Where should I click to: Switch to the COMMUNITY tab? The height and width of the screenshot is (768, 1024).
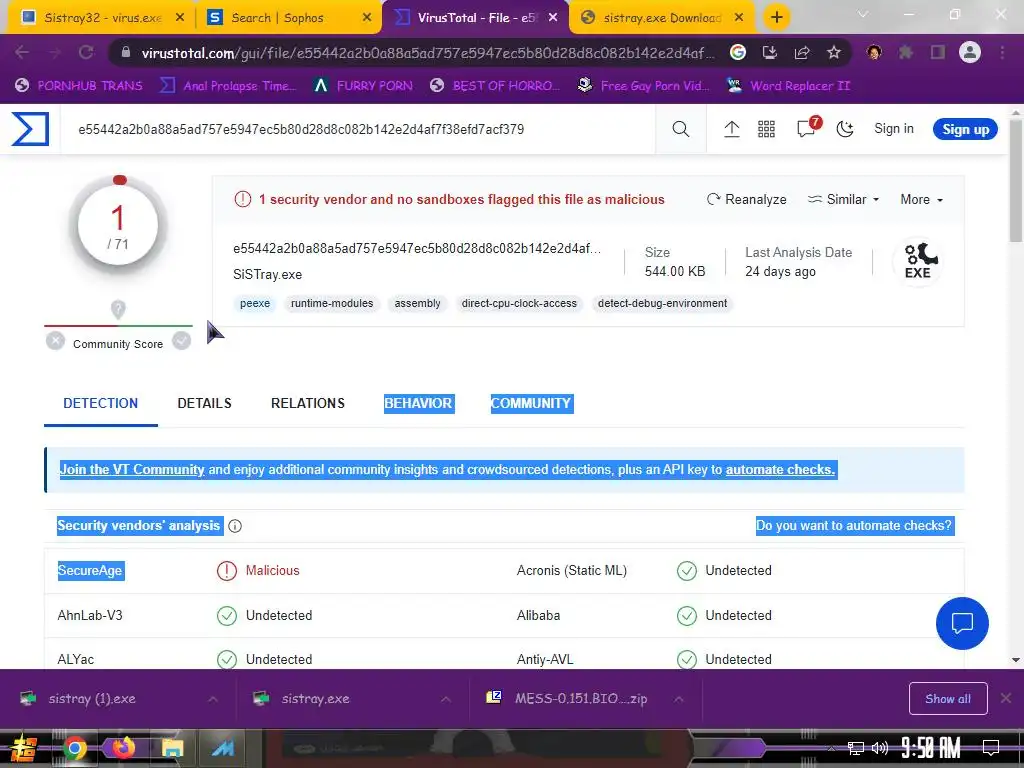click(532, 403)
